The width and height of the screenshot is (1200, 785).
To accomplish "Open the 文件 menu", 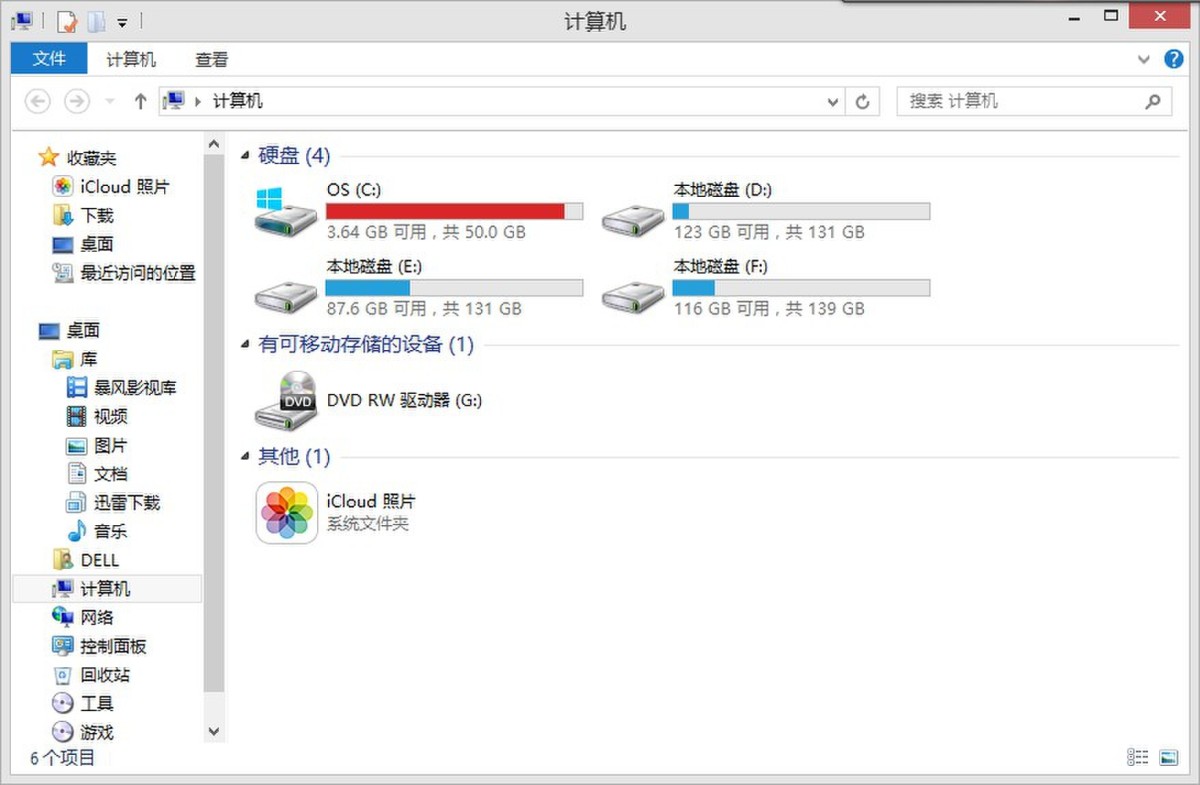I will 48,59.
